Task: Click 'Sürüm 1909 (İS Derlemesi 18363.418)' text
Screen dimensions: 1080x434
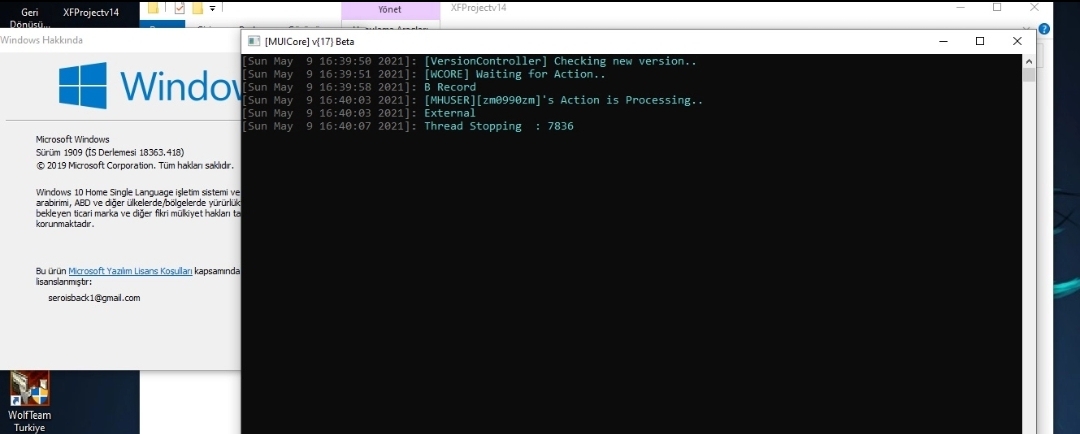Action: pos(110,152)
